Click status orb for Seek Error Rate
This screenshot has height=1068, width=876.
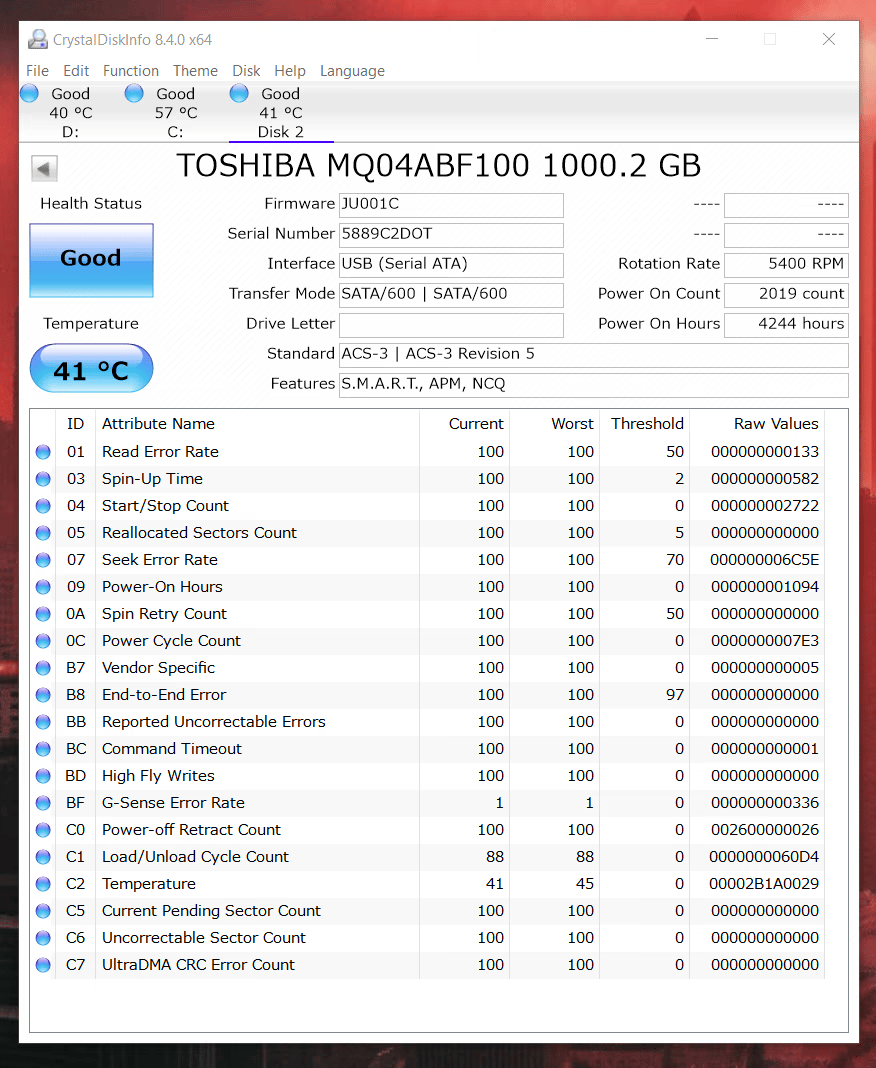click(43, 560)
